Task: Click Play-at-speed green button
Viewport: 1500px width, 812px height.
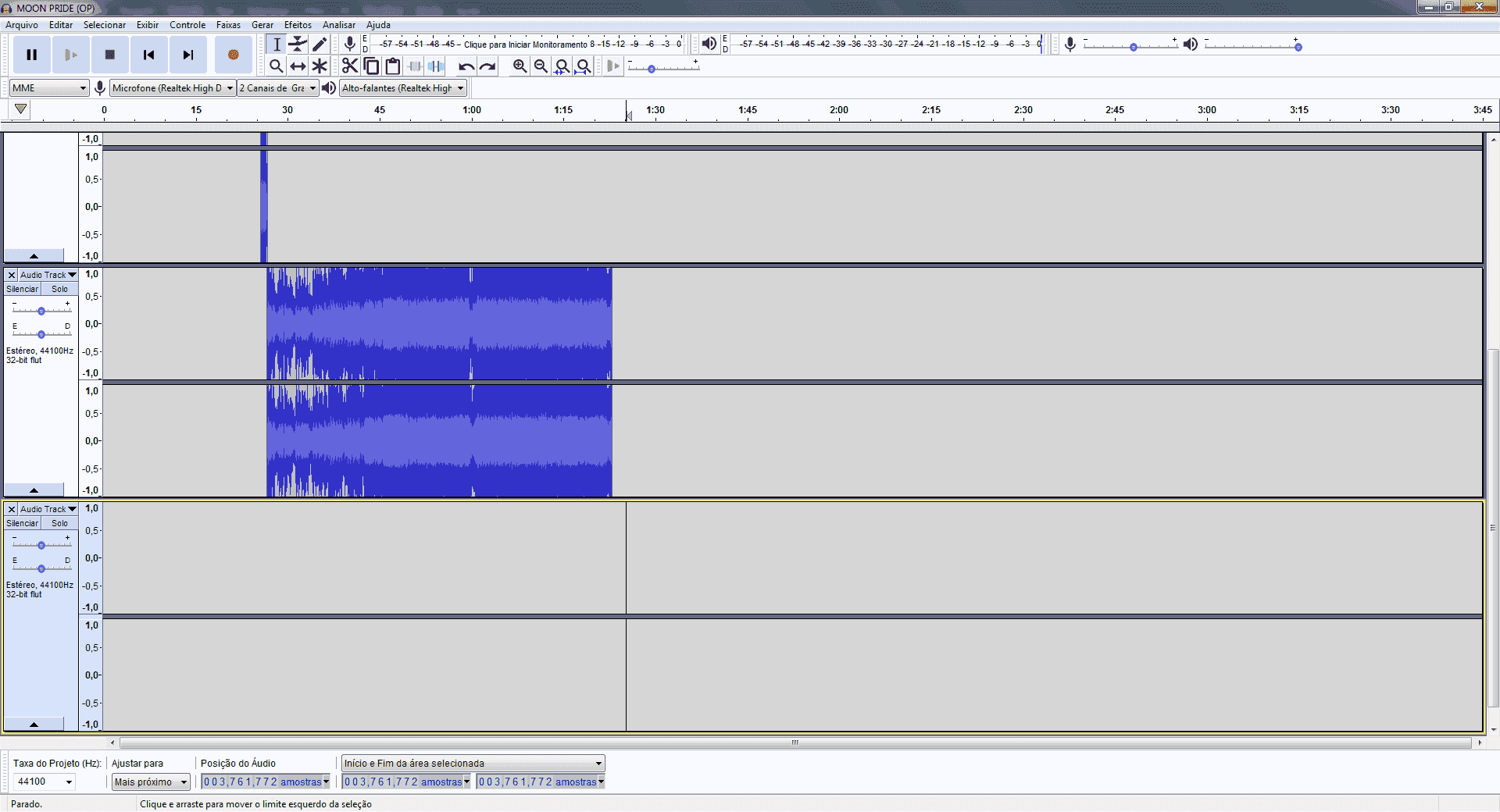Action: (x=613, y=66)
